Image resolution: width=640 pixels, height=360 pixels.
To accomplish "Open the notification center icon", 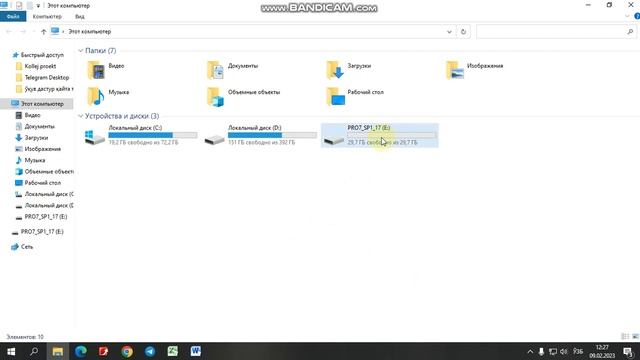I will coord(628,351).
